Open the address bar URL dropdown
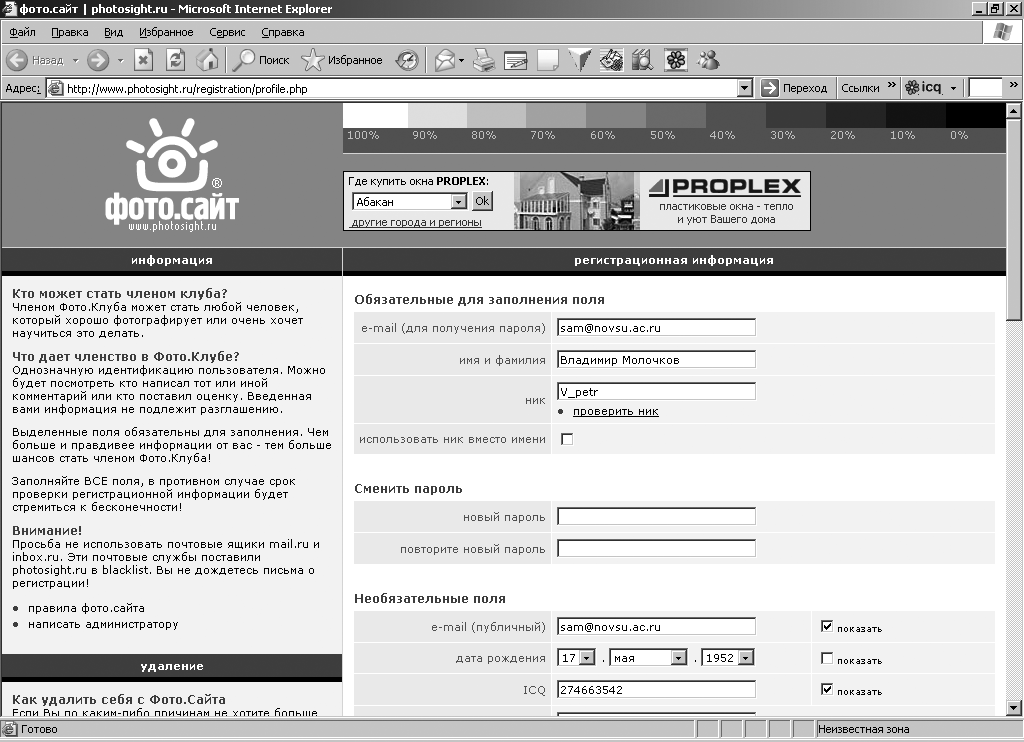 (x=744, y=88)
